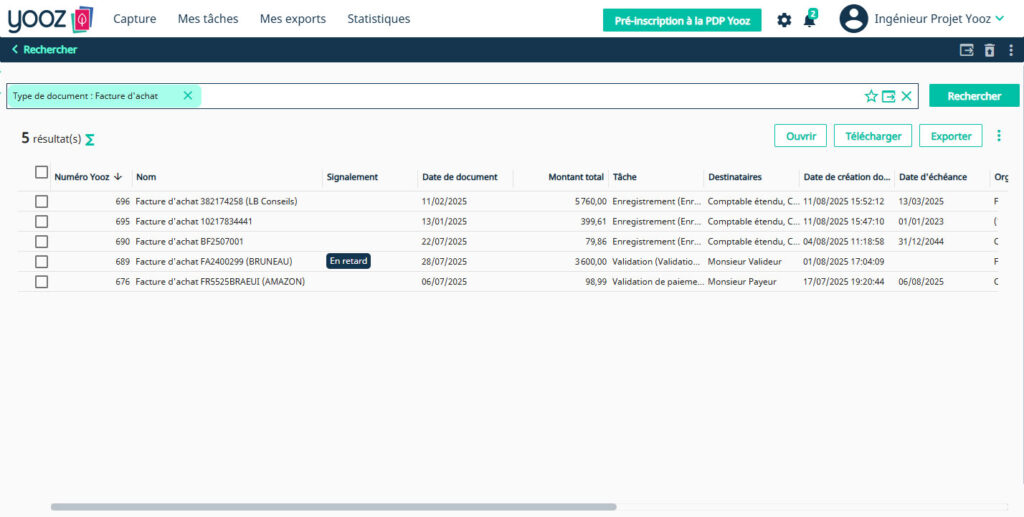Screen dimensions: 1024x517
Task: Click document date 22/07/2025
Action: point(445,242)
